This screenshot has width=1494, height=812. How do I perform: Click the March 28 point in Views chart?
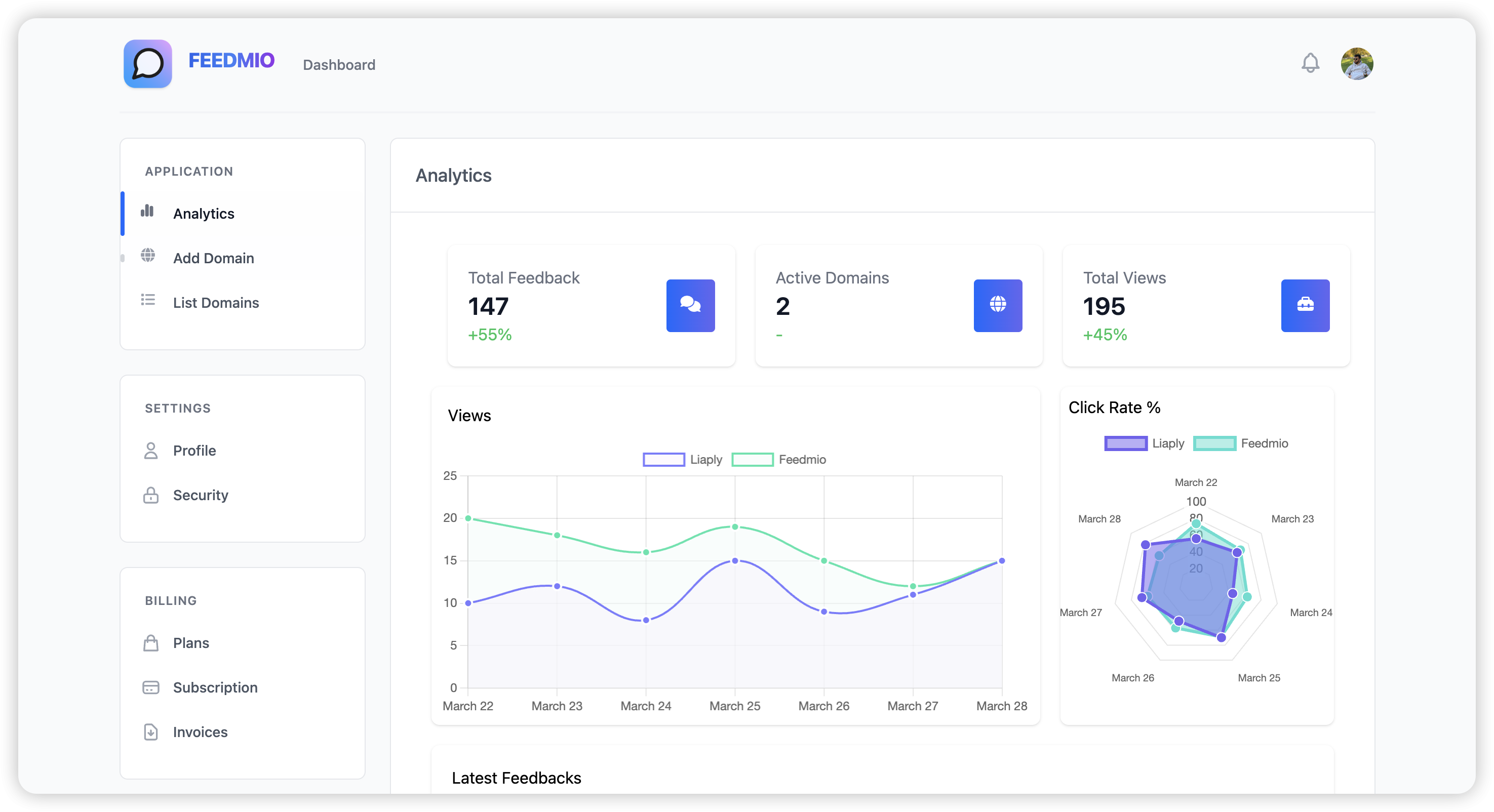(x=1002, y=560)
